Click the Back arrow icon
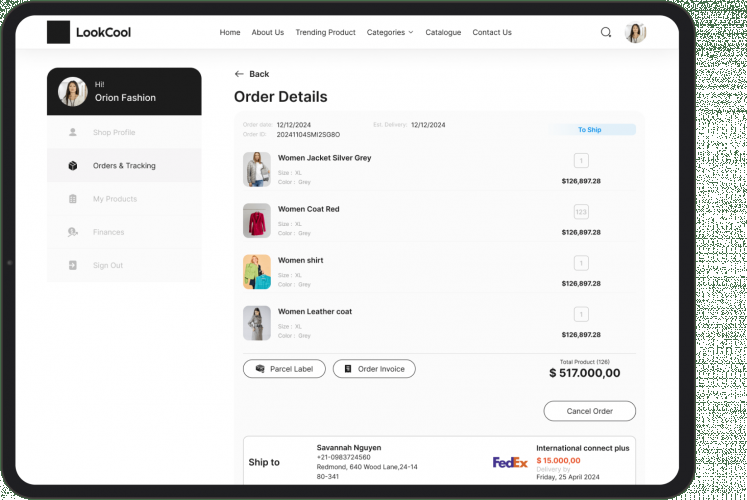Viewport: 747px width, 500px height. tap(239, 74)
